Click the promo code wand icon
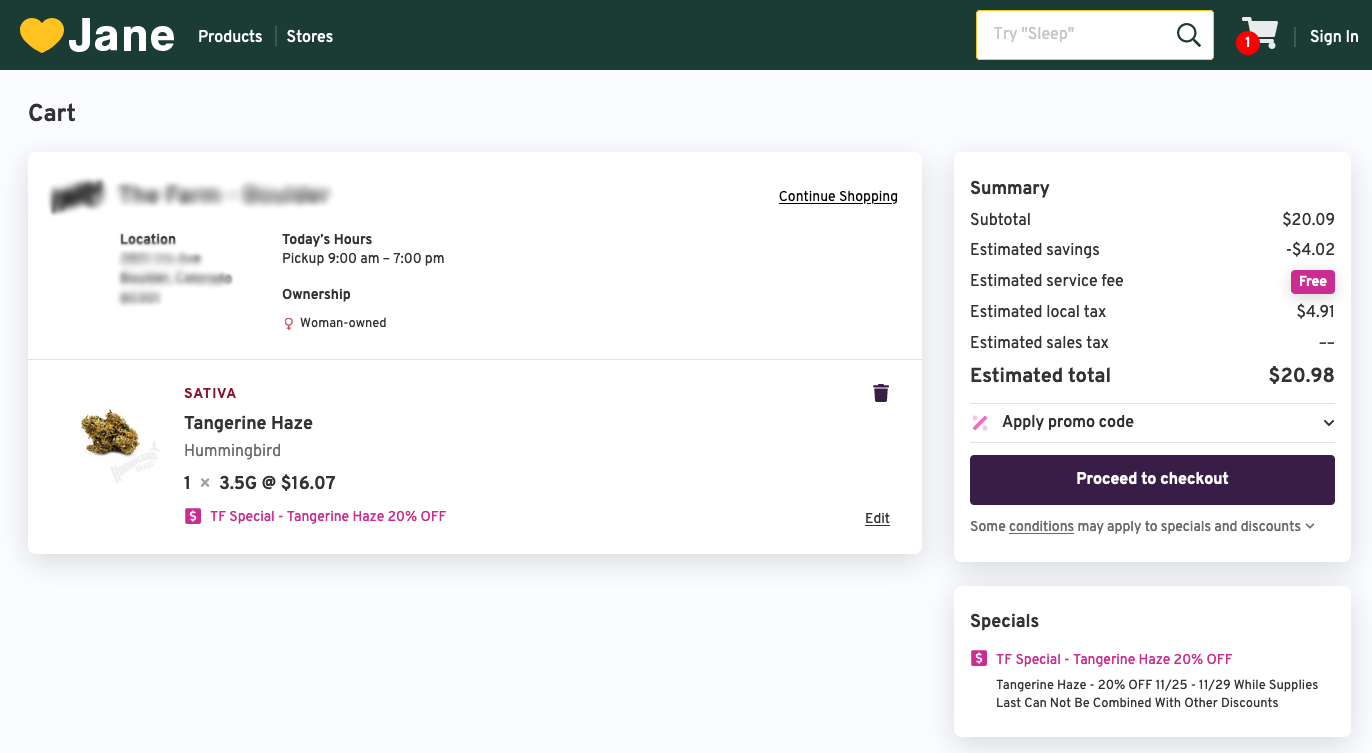1372x753 pixels. tap(980, 423)
